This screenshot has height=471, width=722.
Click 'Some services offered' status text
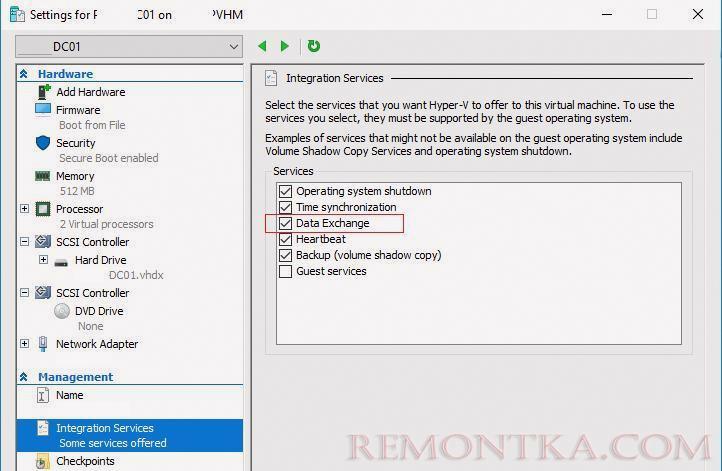click(x=113, y=443)
